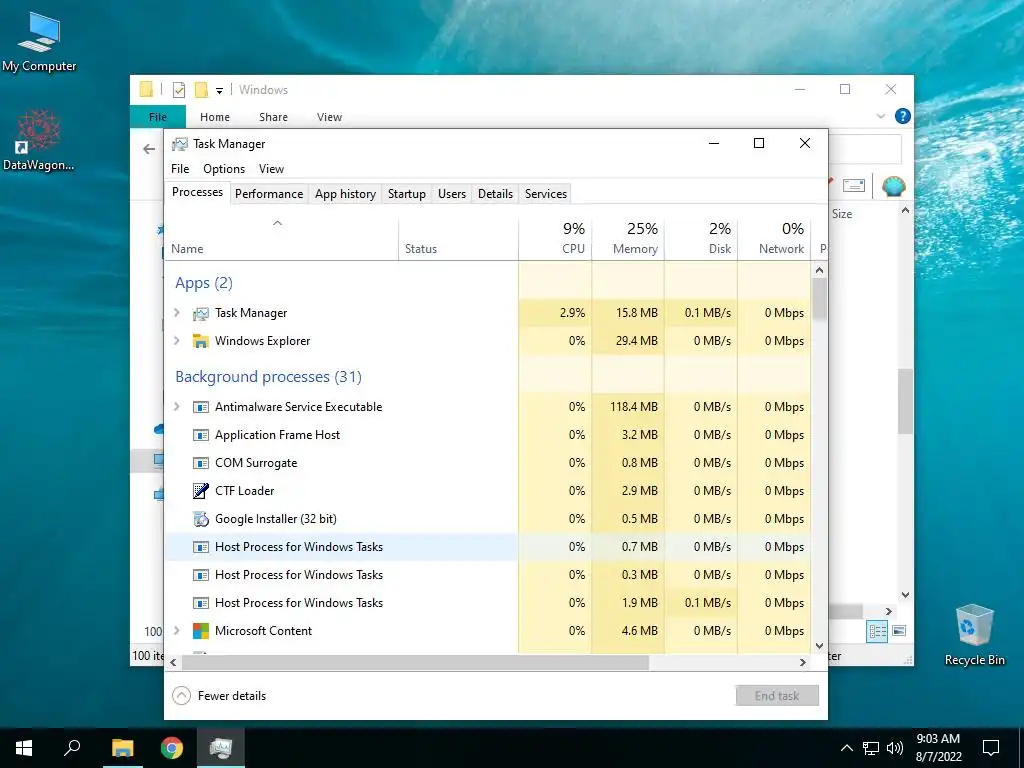Image resolution: width=1024 pixels, height=768 pixels.
Task: Open the taskbar clock showing 9:03 AM
Action: pos(938,748)
